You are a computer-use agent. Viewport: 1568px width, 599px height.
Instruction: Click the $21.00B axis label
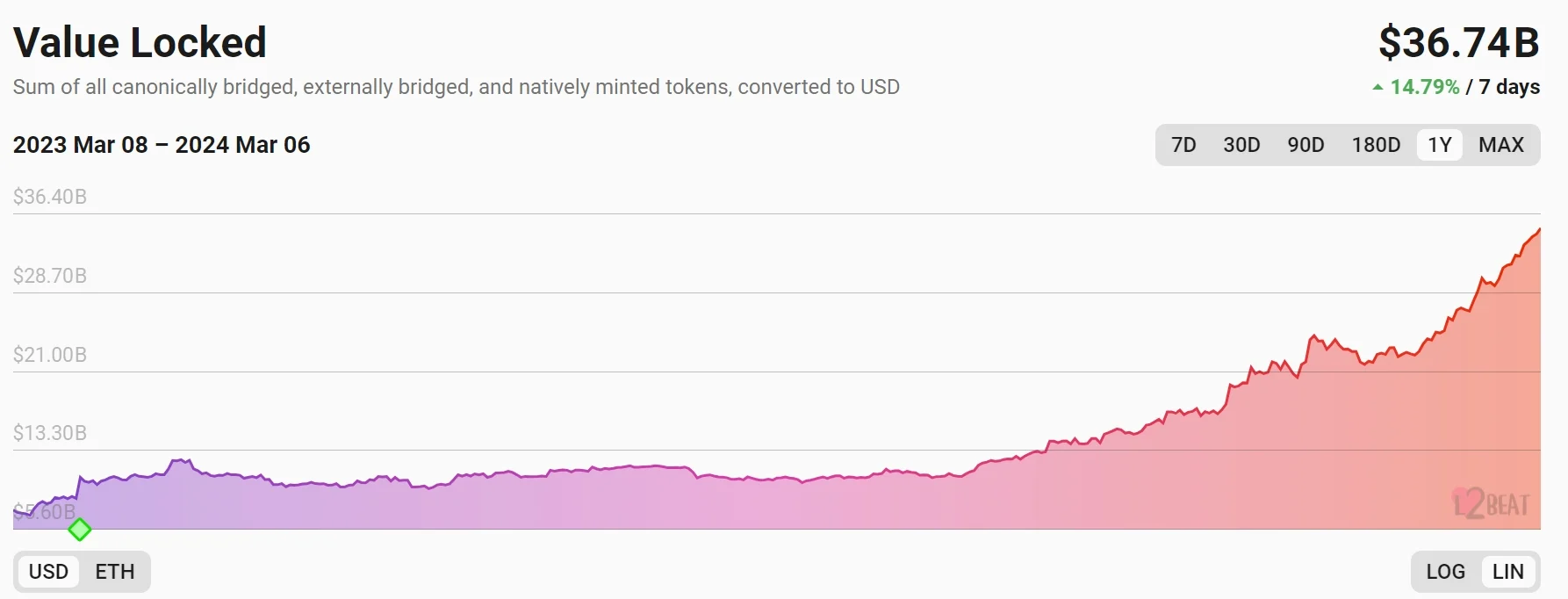pos(50,355)
